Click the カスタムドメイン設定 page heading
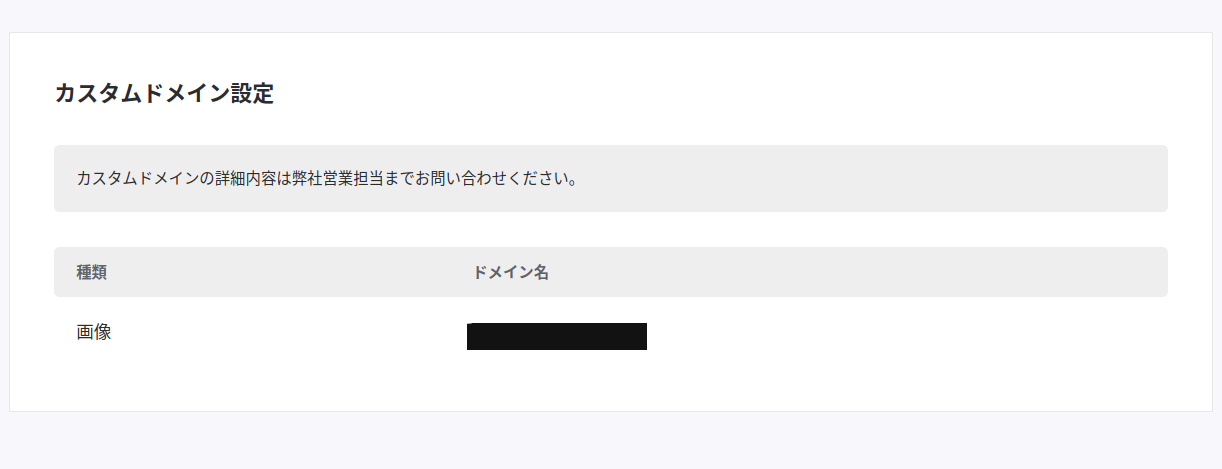1222x469 pixels. pos(164,95)
